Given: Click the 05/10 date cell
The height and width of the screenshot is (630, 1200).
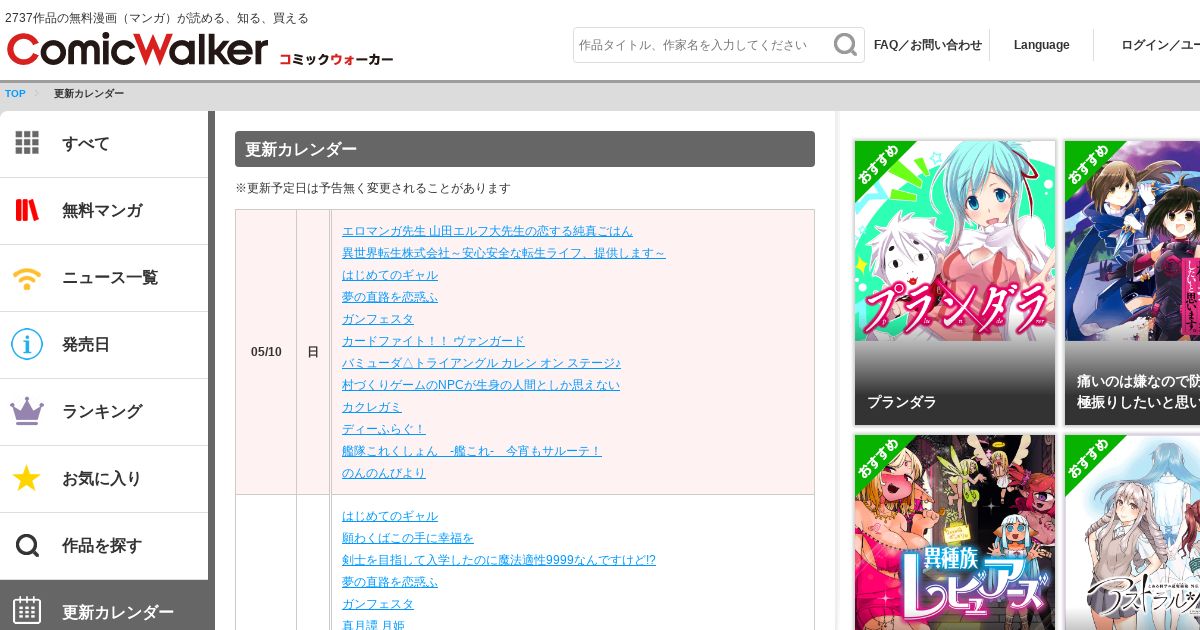Looking at the screenshot, I should [266, 352].
